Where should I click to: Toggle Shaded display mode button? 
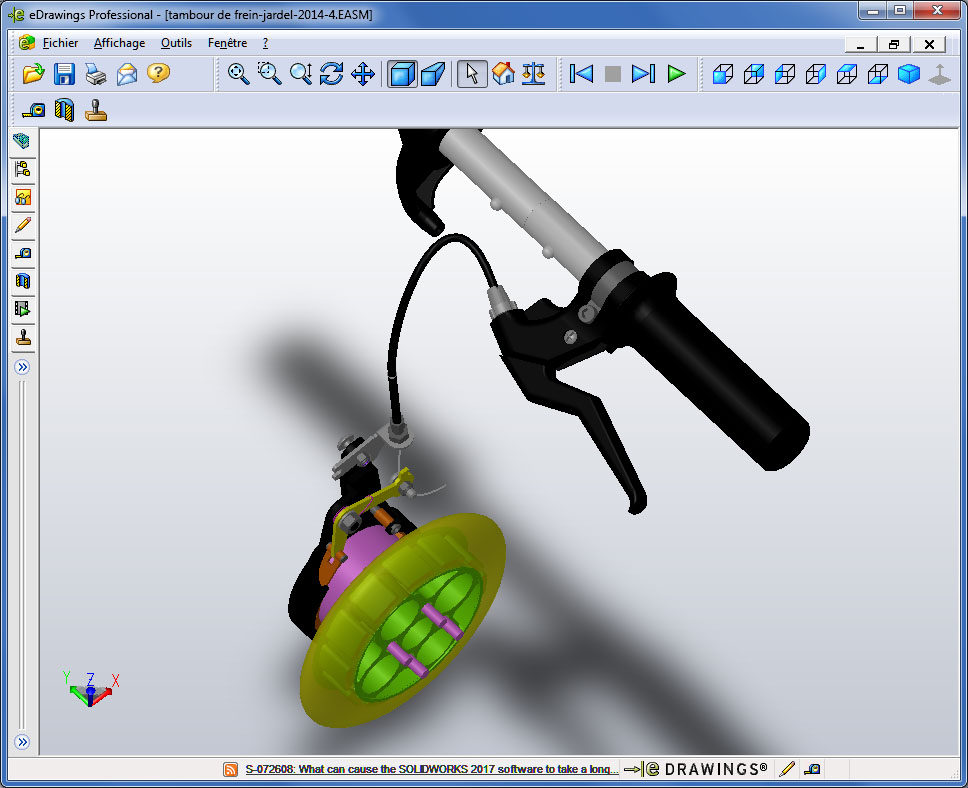click(402, 73)
